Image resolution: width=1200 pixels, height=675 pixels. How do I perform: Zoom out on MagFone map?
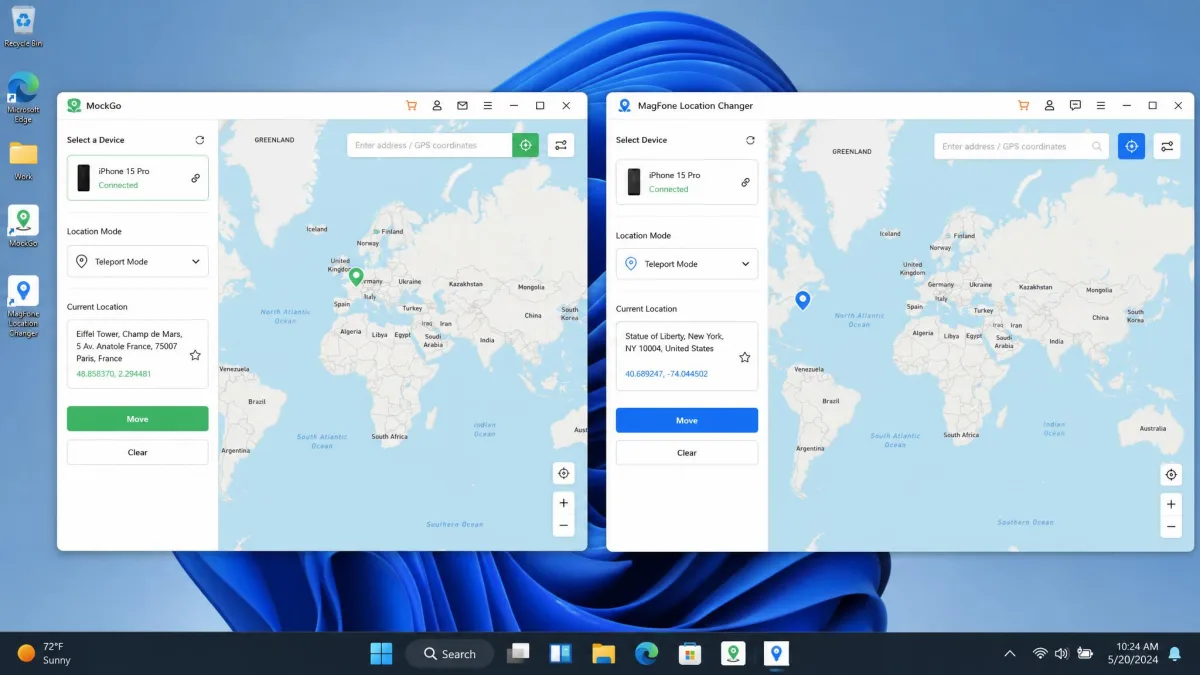(1171, 527)
